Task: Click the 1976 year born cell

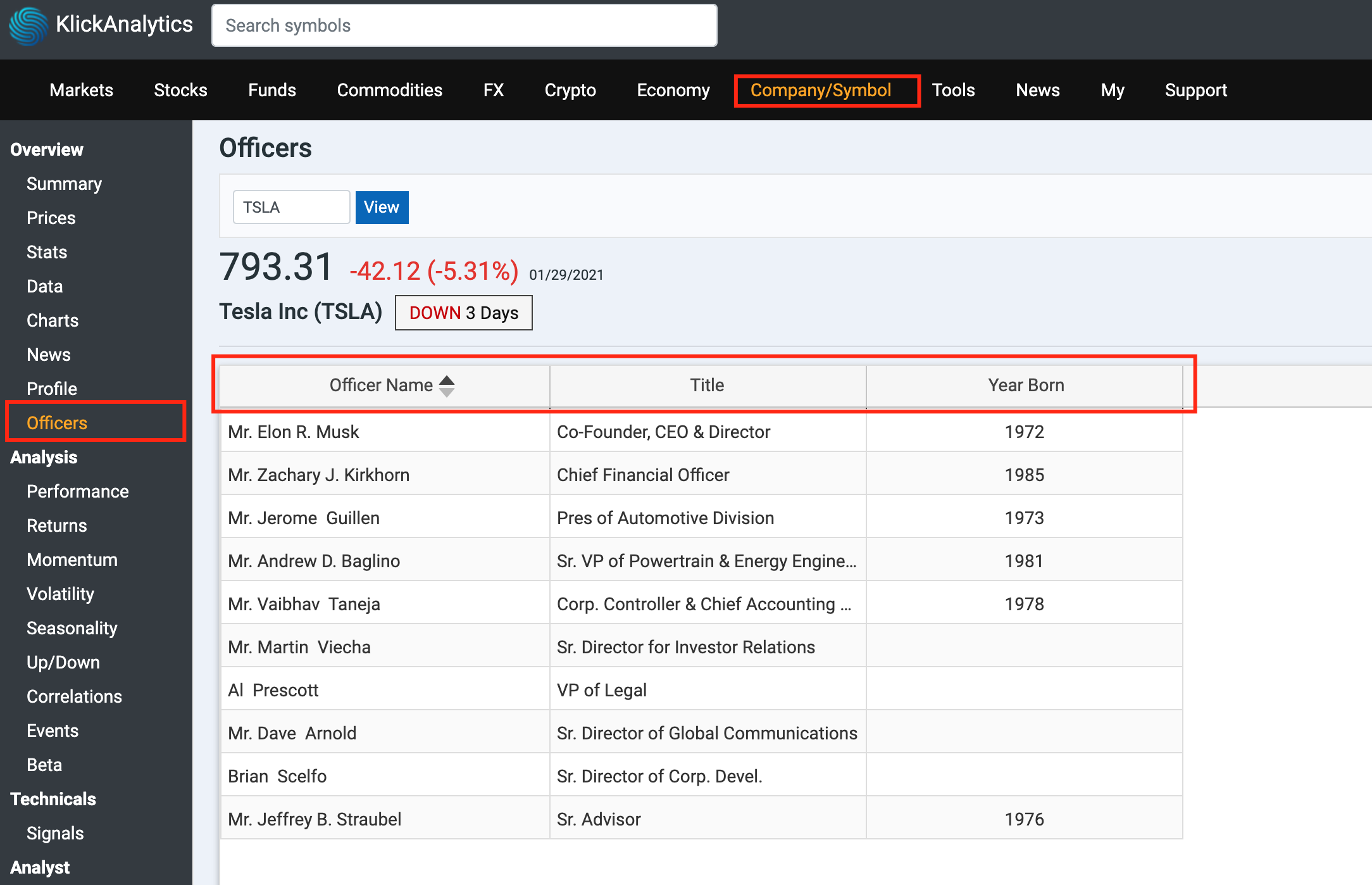Action: [1025, 819]
